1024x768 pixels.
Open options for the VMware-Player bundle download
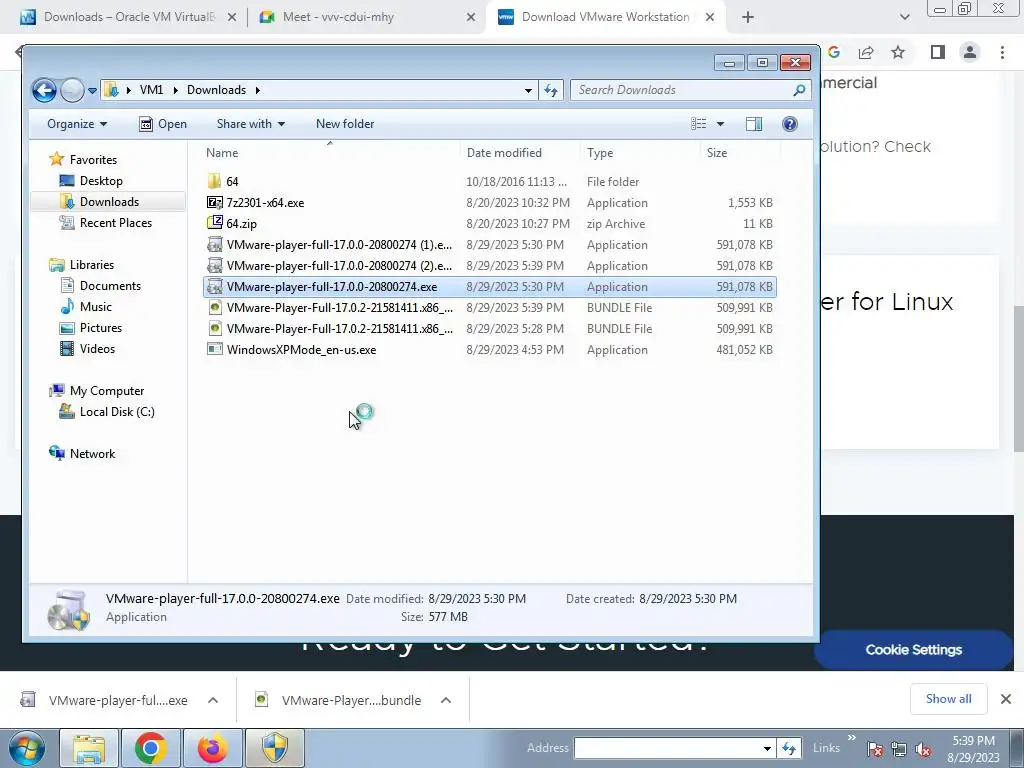[446, 700]
